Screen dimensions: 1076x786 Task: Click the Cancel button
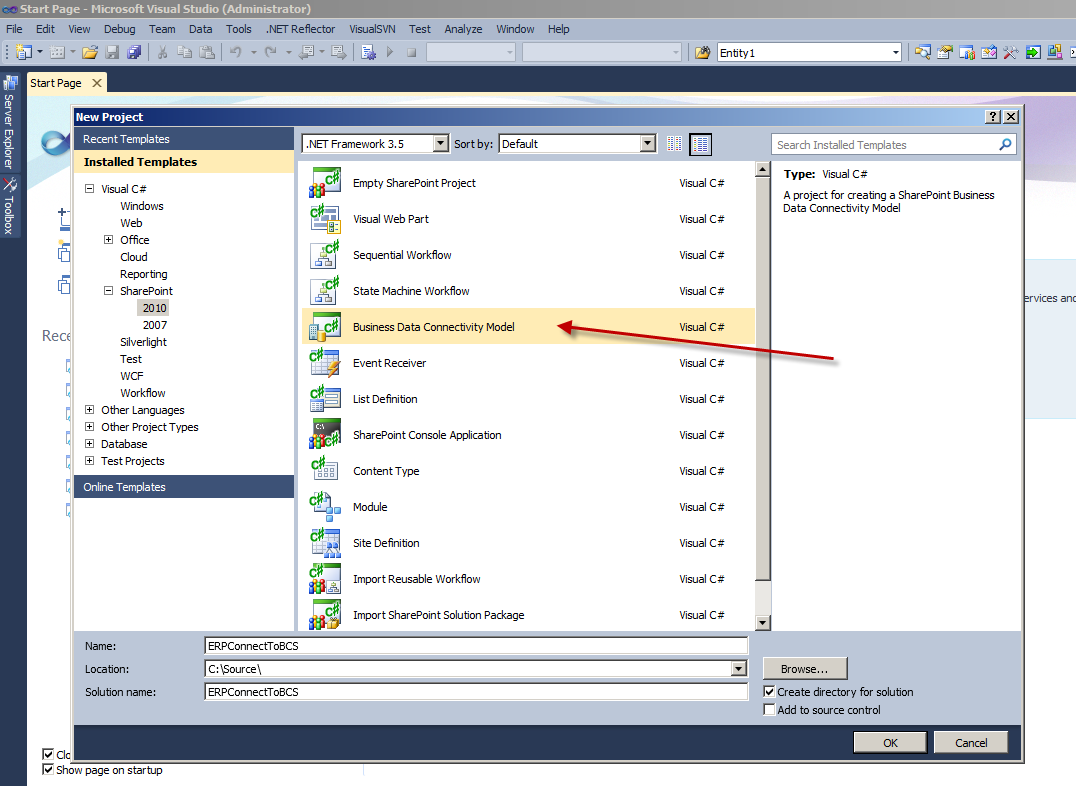pyautogui.click(x=971, y=743)
